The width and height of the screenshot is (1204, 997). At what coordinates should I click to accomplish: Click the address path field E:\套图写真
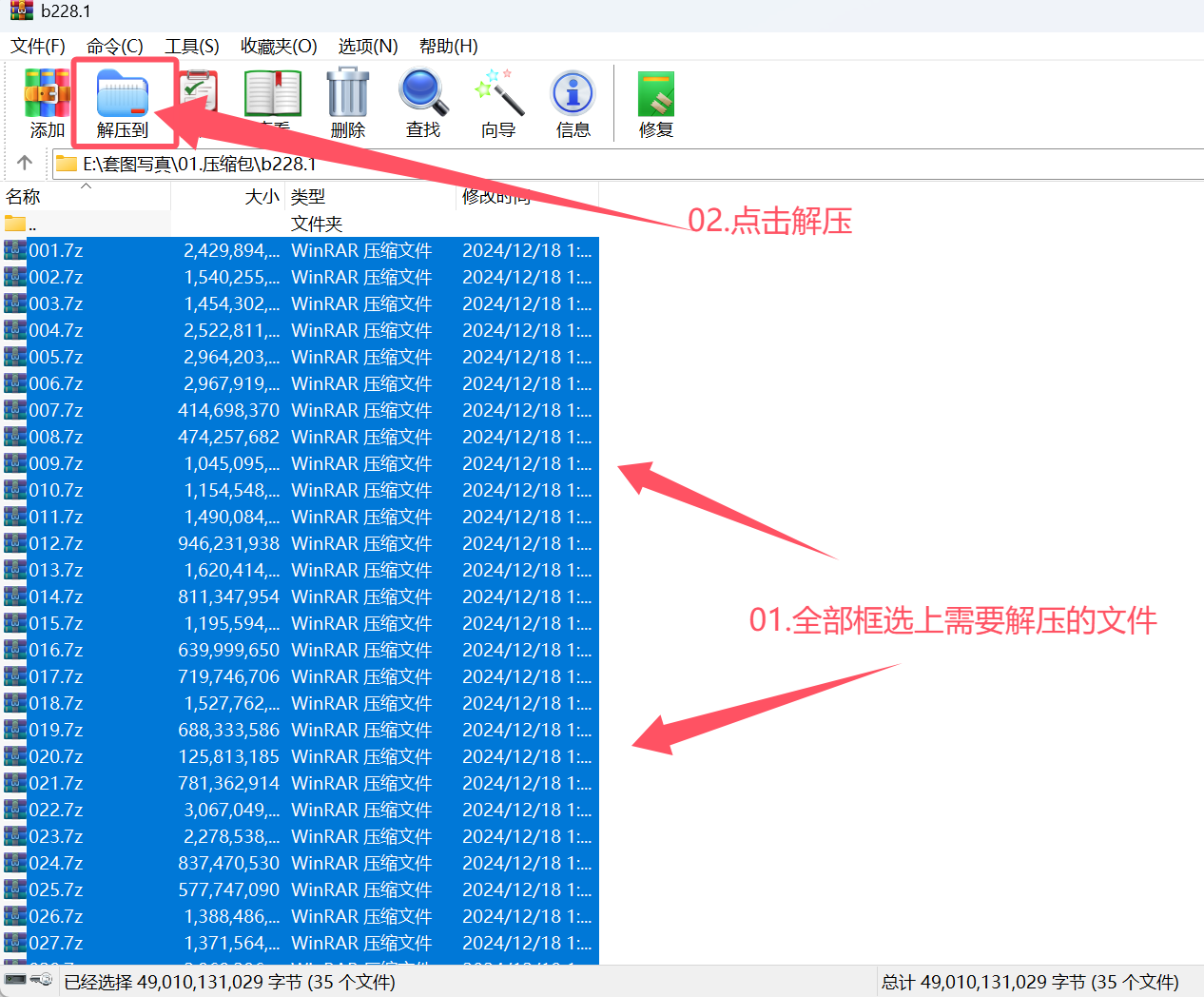point(200,164)
